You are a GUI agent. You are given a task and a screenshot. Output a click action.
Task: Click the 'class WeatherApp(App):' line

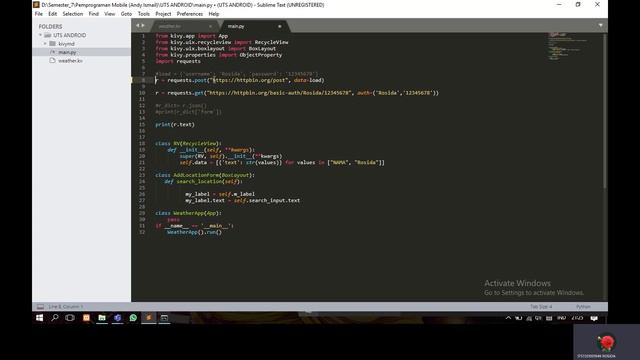point(188,213)
